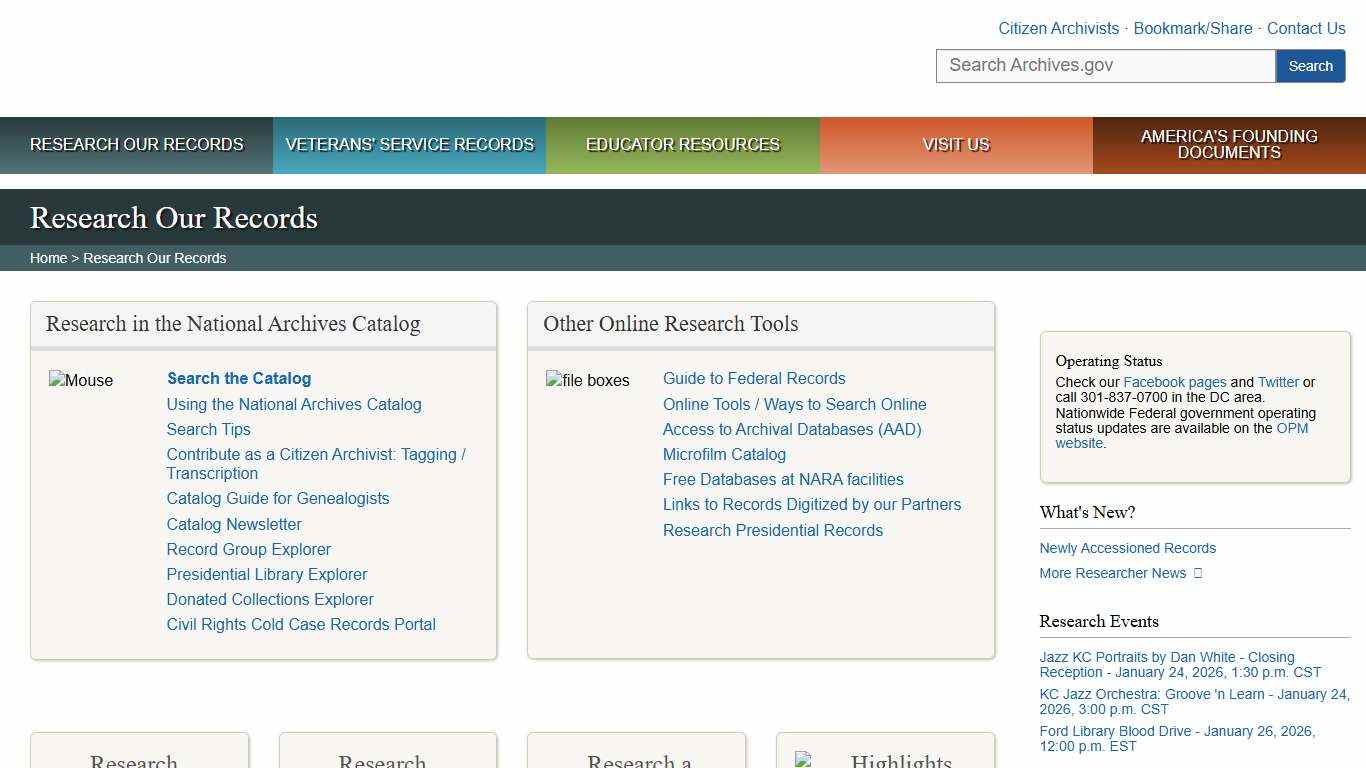Image resolution: width=1366 pixels, height=768 pixels.
Task: Open the VISIT US menu item
Action: pos(955,145)
